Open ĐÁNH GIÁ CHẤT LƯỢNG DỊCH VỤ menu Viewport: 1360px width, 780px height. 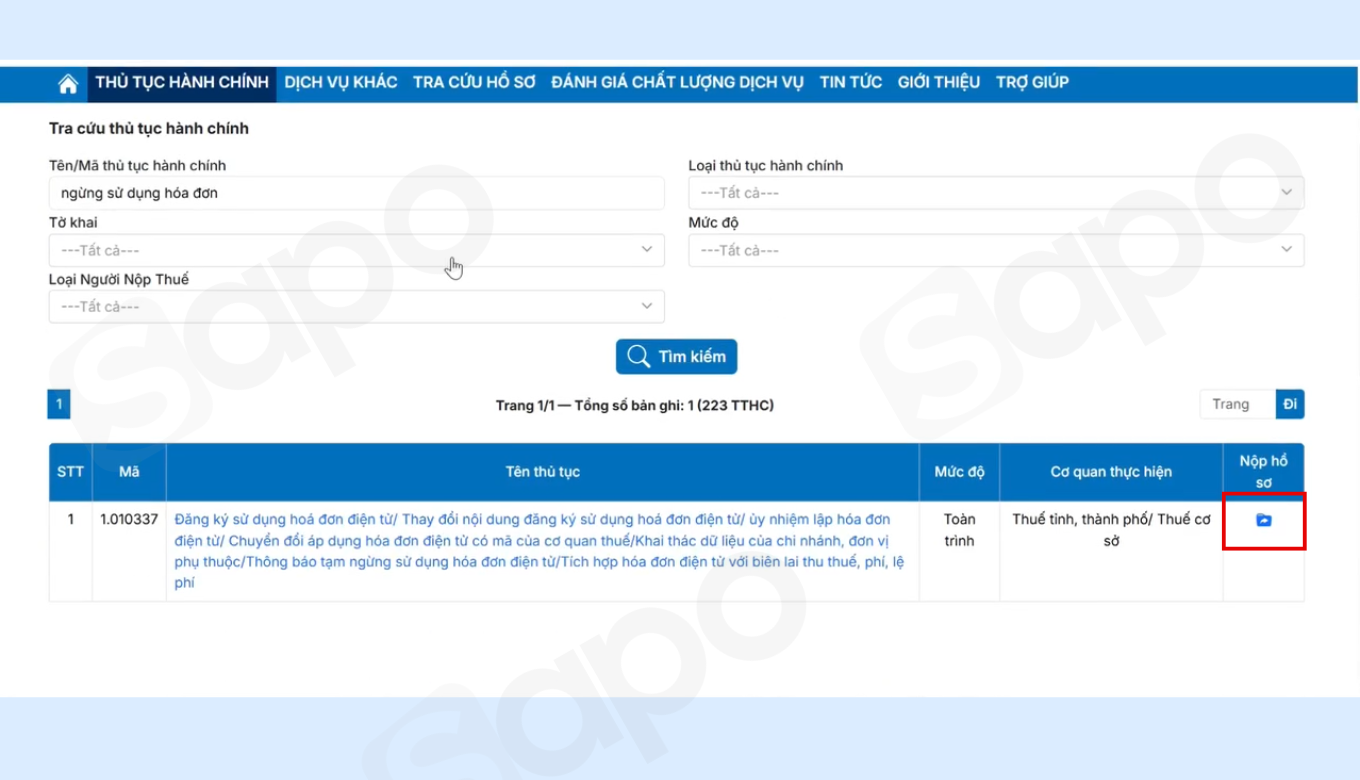click(x=677, y=83)
